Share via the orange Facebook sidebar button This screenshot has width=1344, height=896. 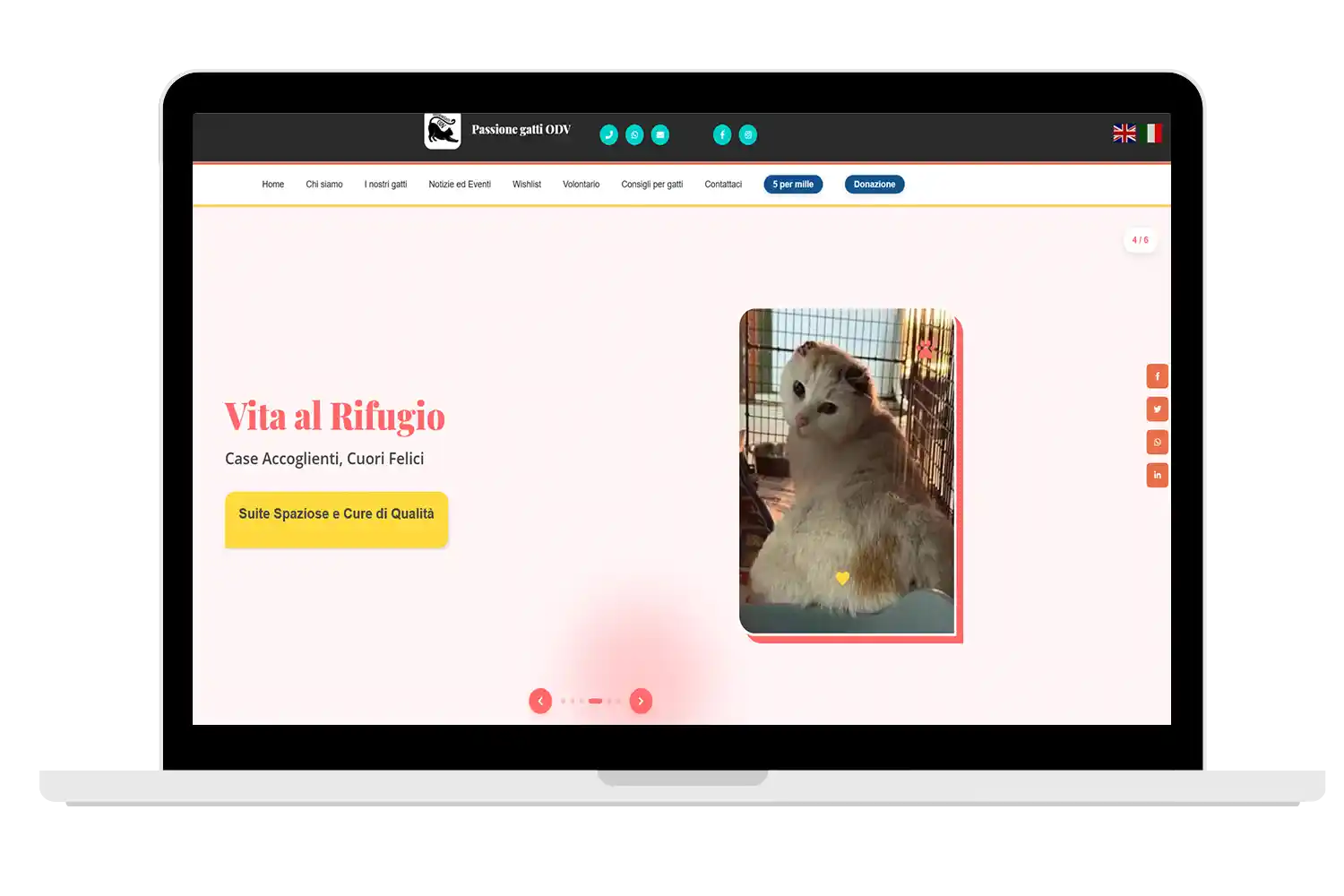click(1157, 376)
